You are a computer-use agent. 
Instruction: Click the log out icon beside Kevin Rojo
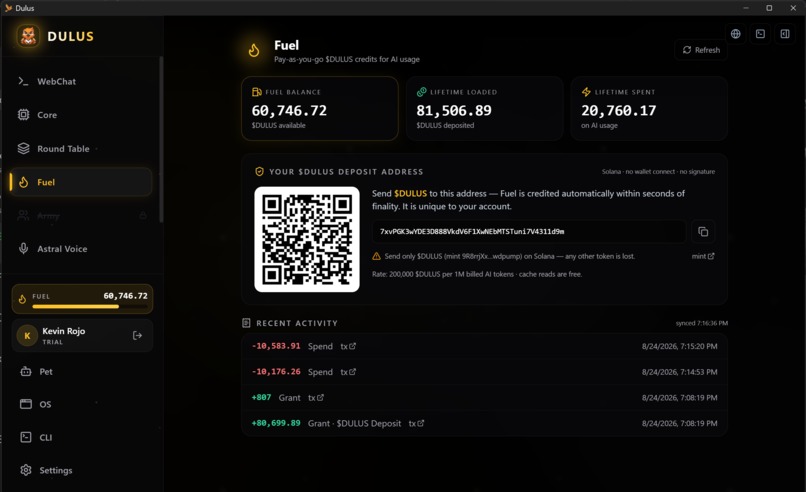137,335
